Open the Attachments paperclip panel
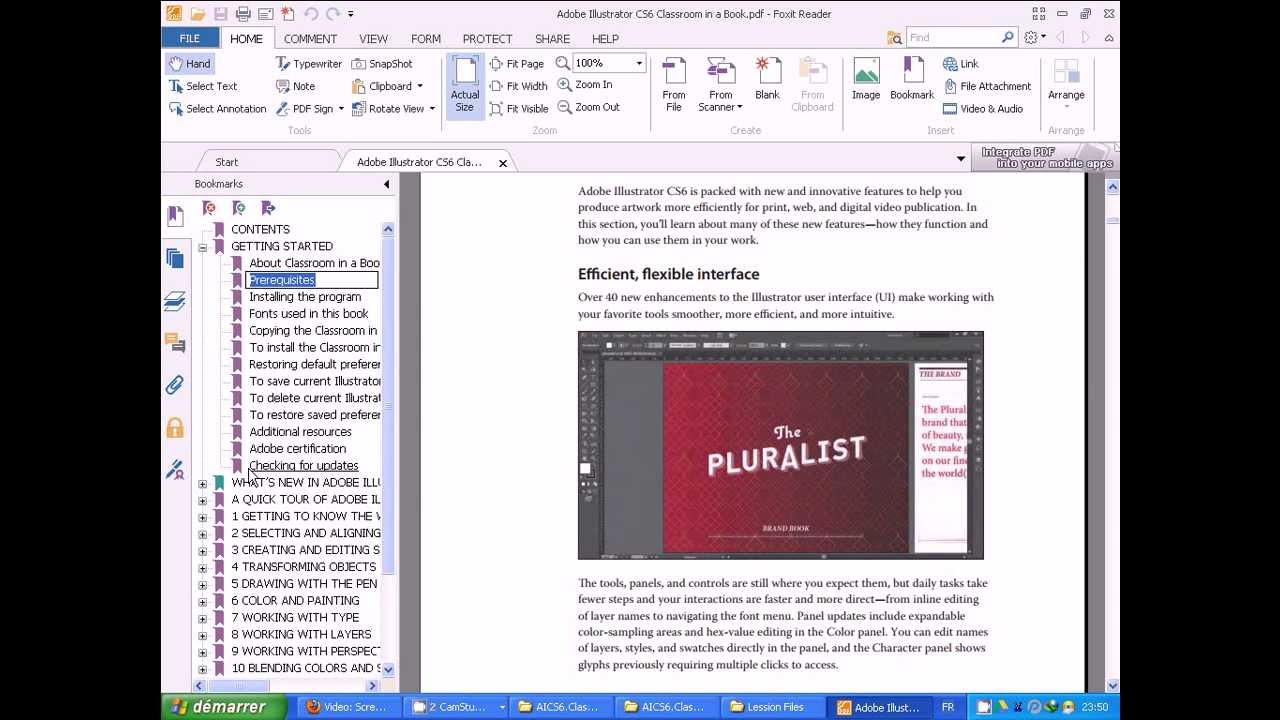 pyautogui.click(x=175, y=385)
